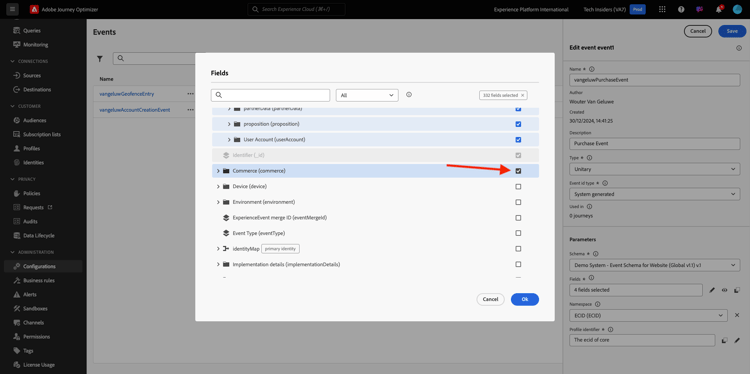Expand the Implementation details node
The width and height of the screenshot is (750, 374).
click(x=218, y=264)
